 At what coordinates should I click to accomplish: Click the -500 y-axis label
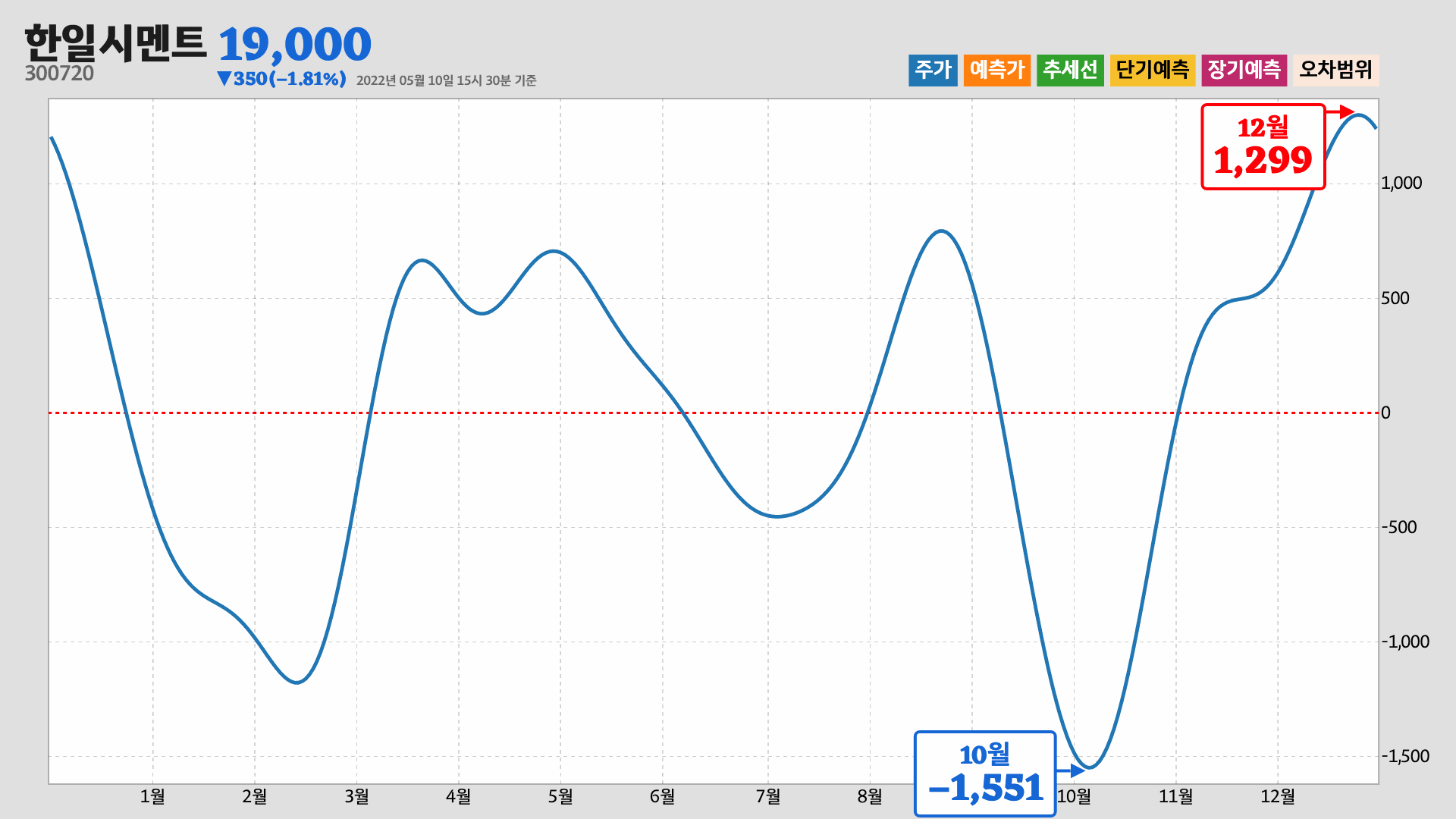tap(1399, 527)
